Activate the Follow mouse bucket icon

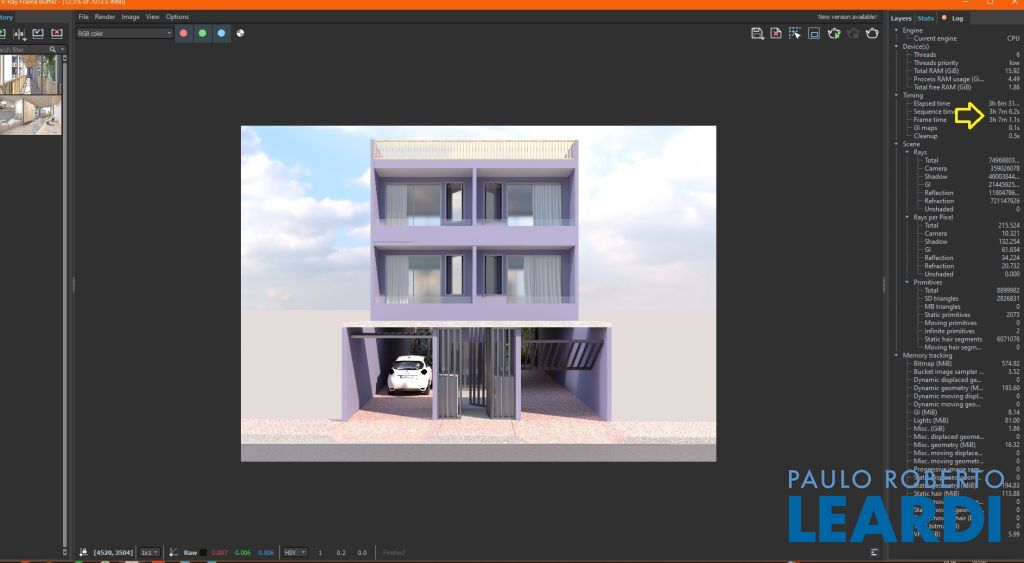(x=795, y=33)
